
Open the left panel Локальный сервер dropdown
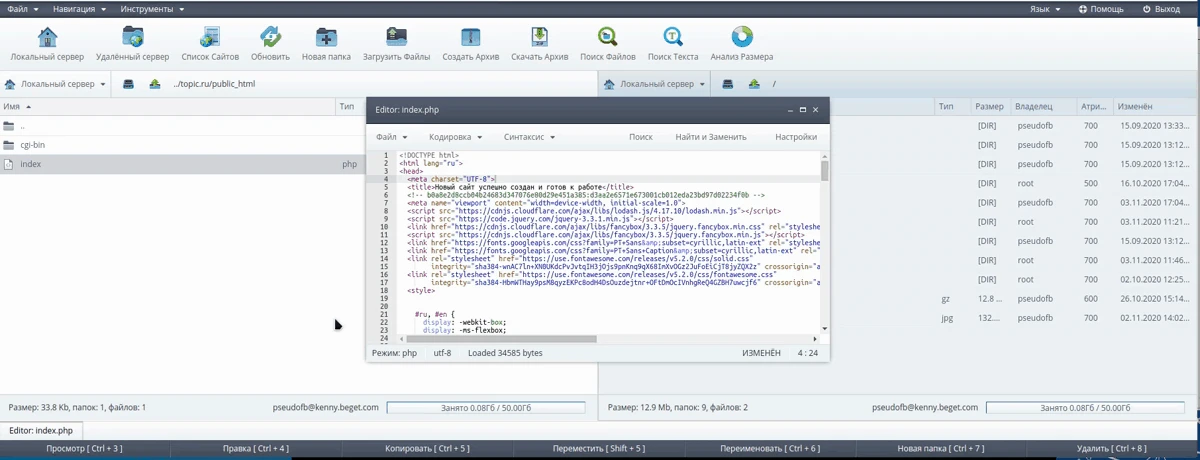click(x=56, y=84)
